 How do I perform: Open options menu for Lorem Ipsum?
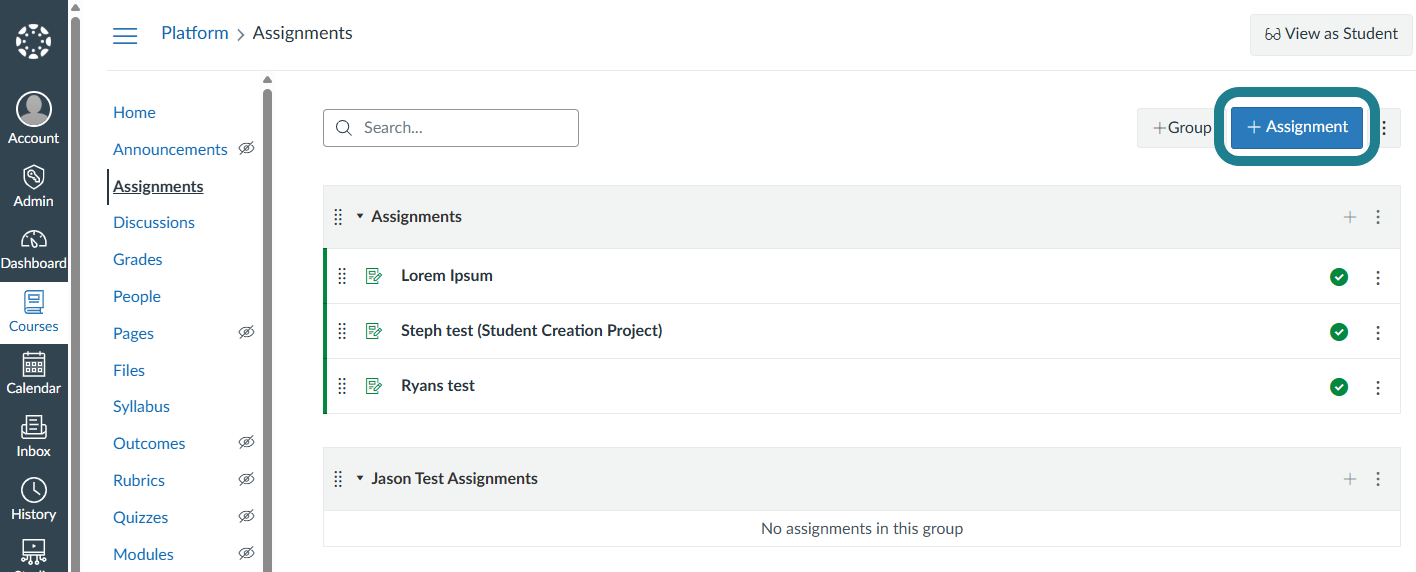coord(1378,277)
